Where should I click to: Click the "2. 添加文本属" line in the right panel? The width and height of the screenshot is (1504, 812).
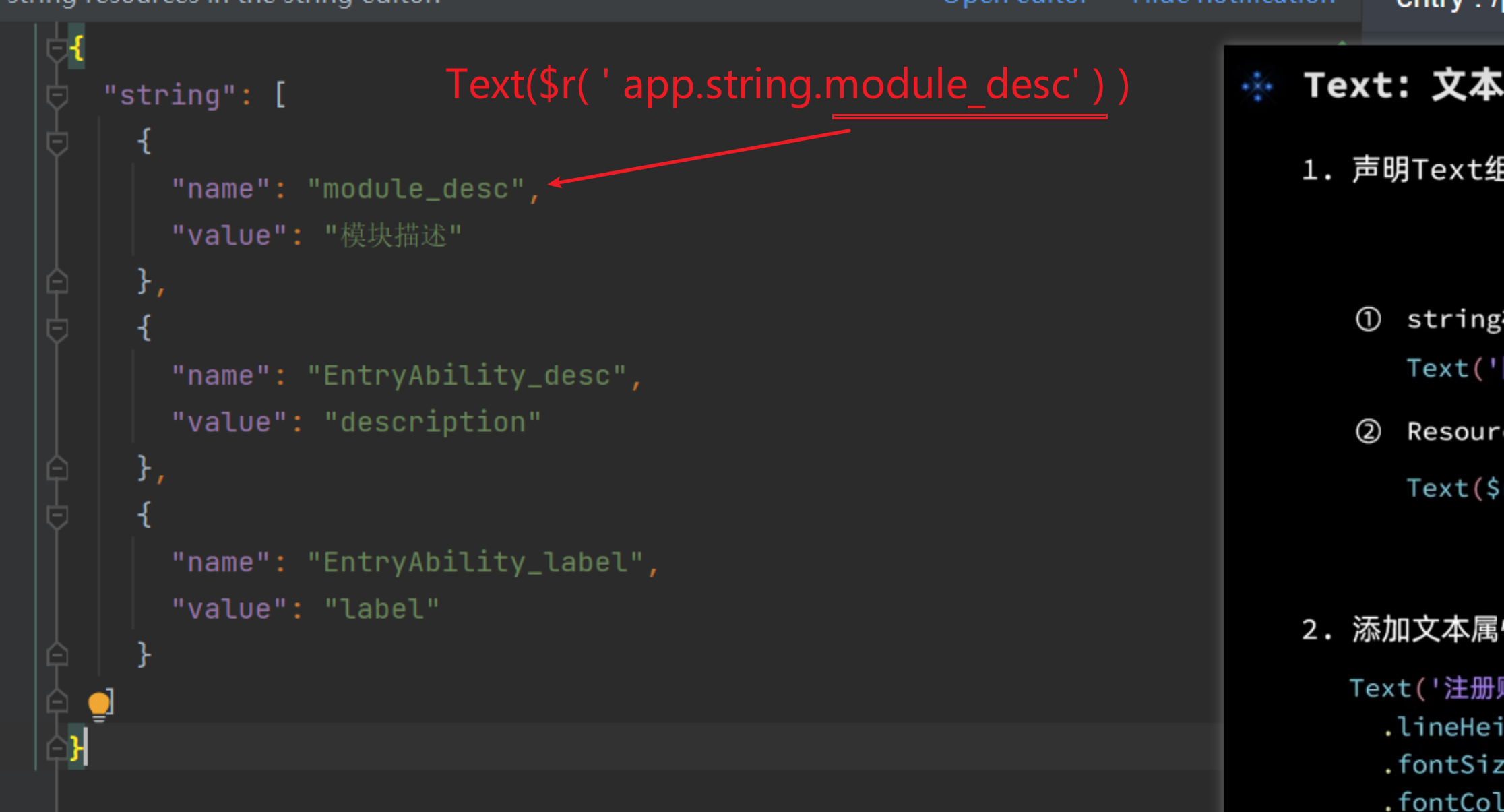click(1402, 630)
